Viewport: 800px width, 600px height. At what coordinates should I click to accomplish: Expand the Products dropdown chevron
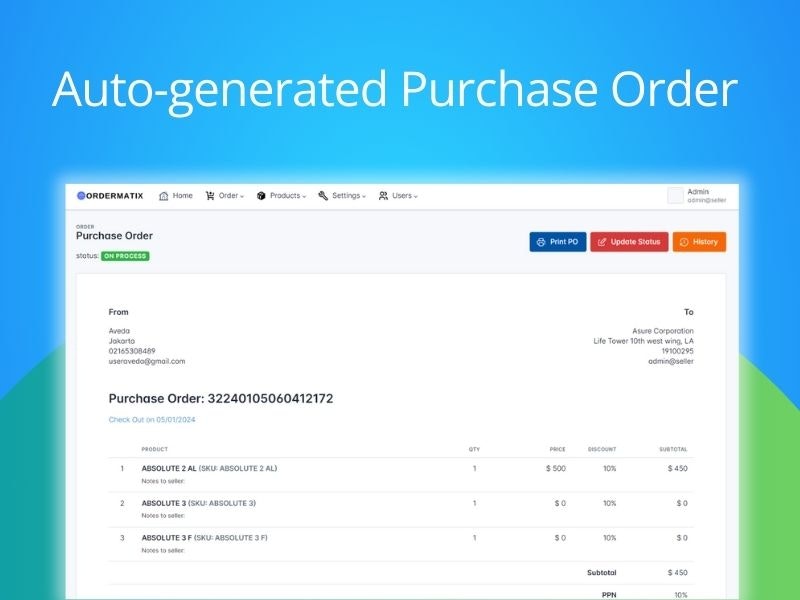pyautogui.click(x=304, y=196)
